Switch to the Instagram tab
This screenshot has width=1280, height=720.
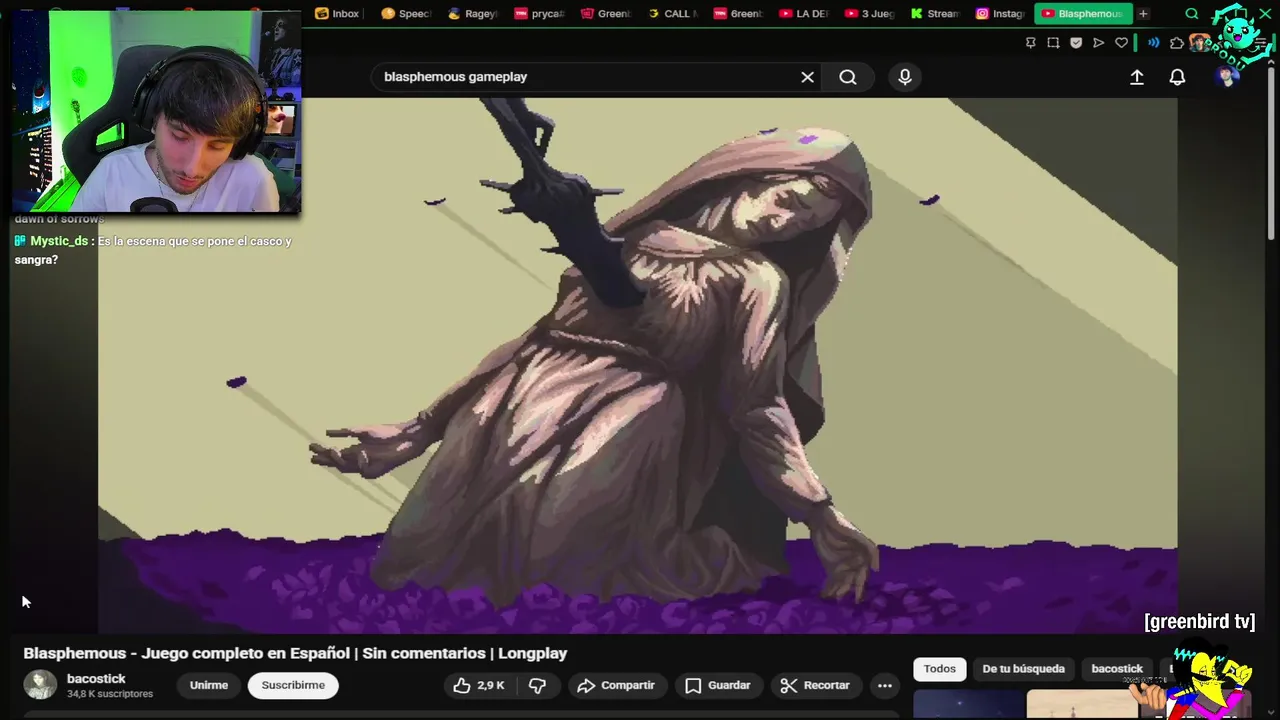coord(1000,14)
